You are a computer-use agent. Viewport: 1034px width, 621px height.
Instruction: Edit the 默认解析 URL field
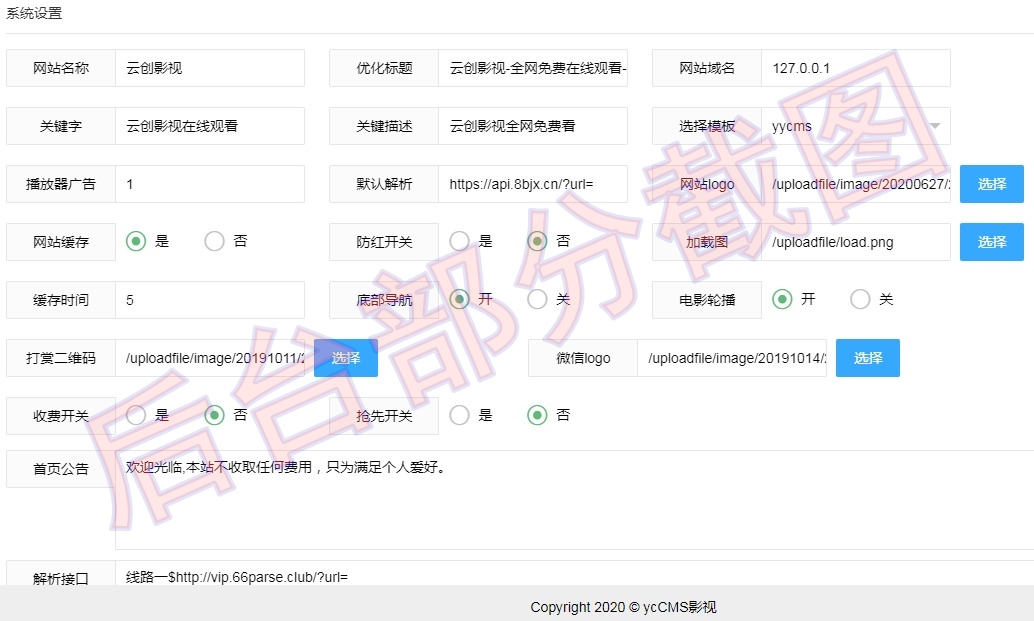click(532, 184)
